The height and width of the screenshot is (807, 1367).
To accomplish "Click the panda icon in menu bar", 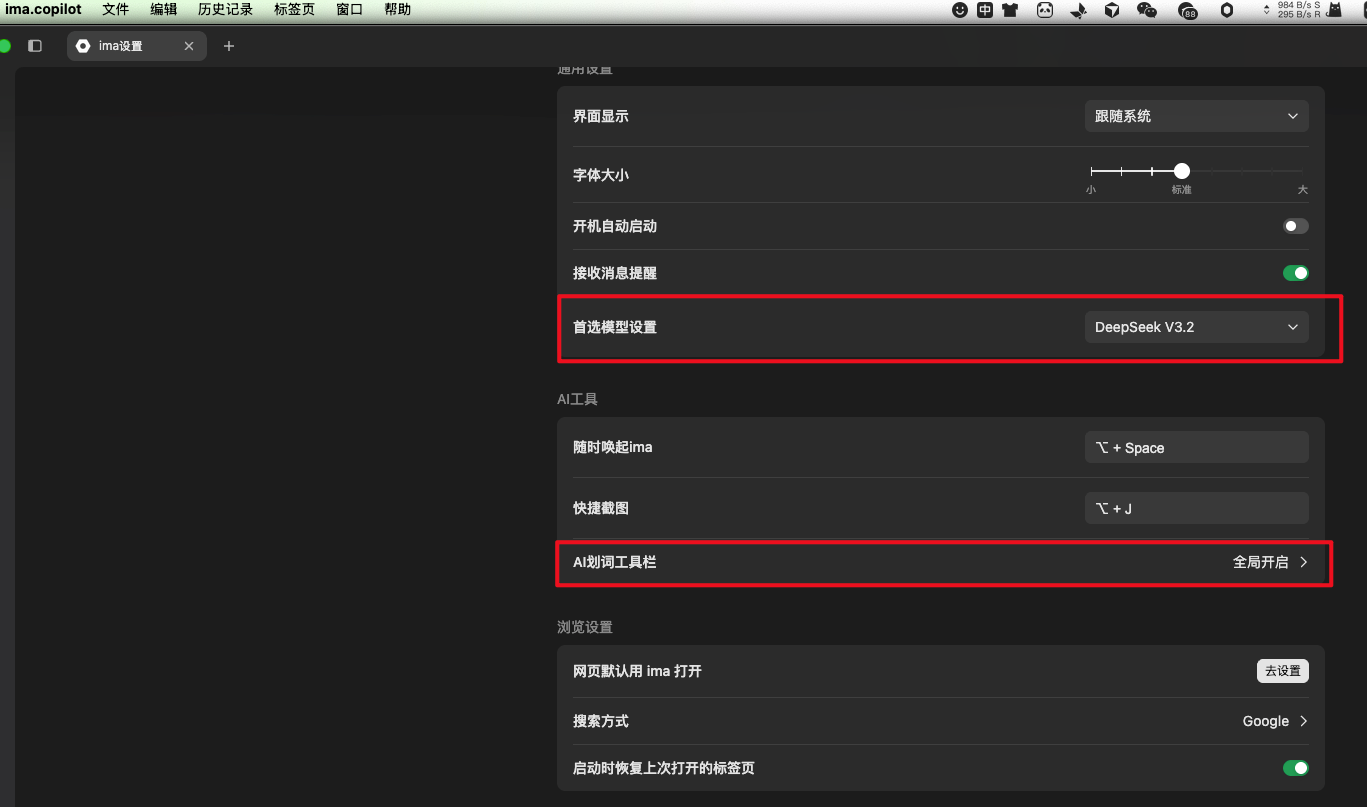I will click(x=1045, y=10).
